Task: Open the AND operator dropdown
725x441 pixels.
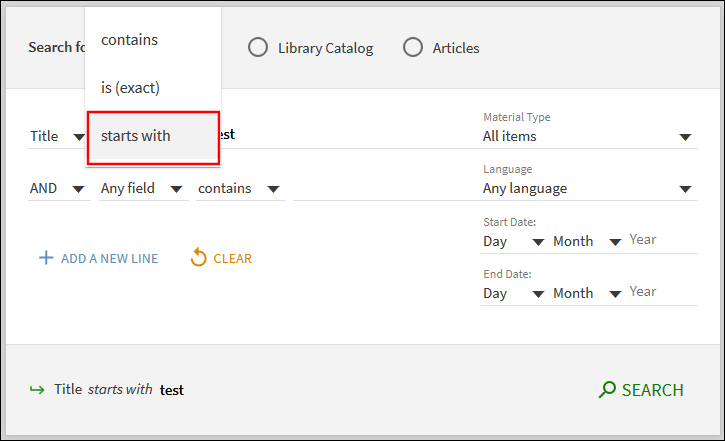Action: 59,188
